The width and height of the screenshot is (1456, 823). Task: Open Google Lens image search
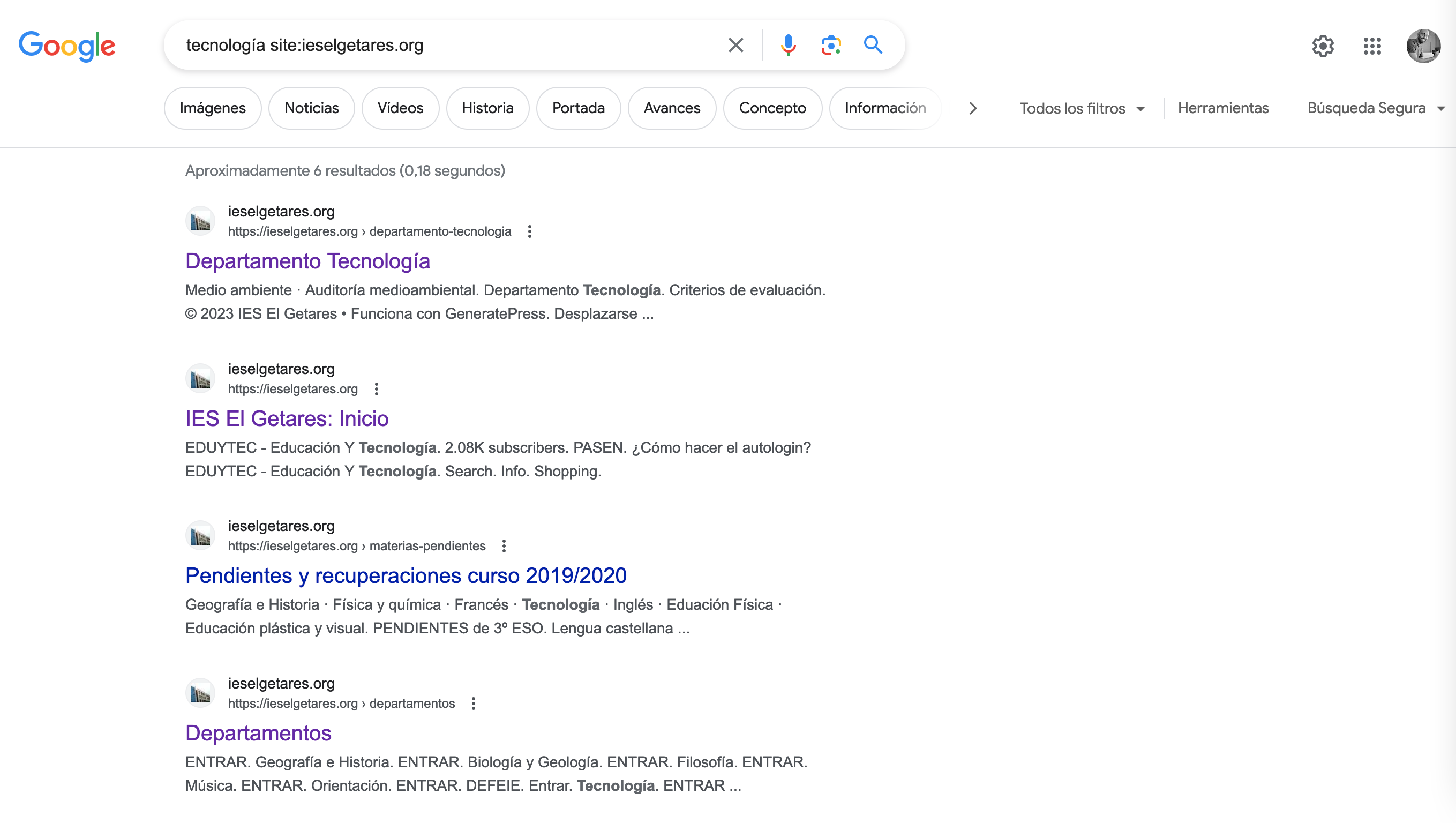(830, 45)
